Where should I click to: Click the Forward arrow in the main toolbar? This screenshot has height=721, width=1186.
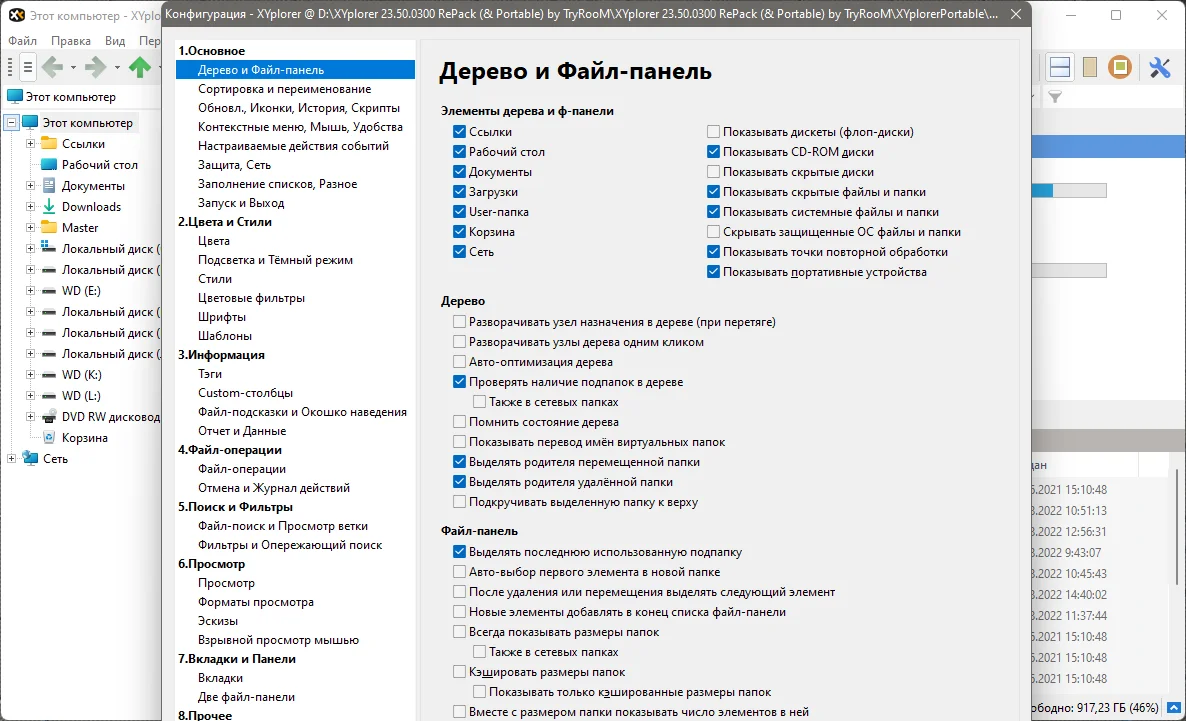[95, 67]
